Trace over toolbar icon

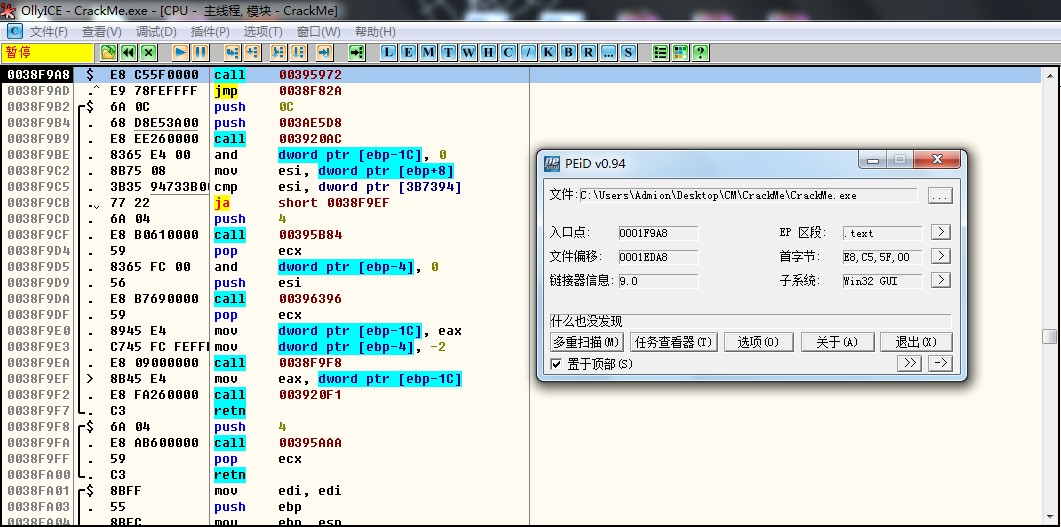tap(298, 53)
